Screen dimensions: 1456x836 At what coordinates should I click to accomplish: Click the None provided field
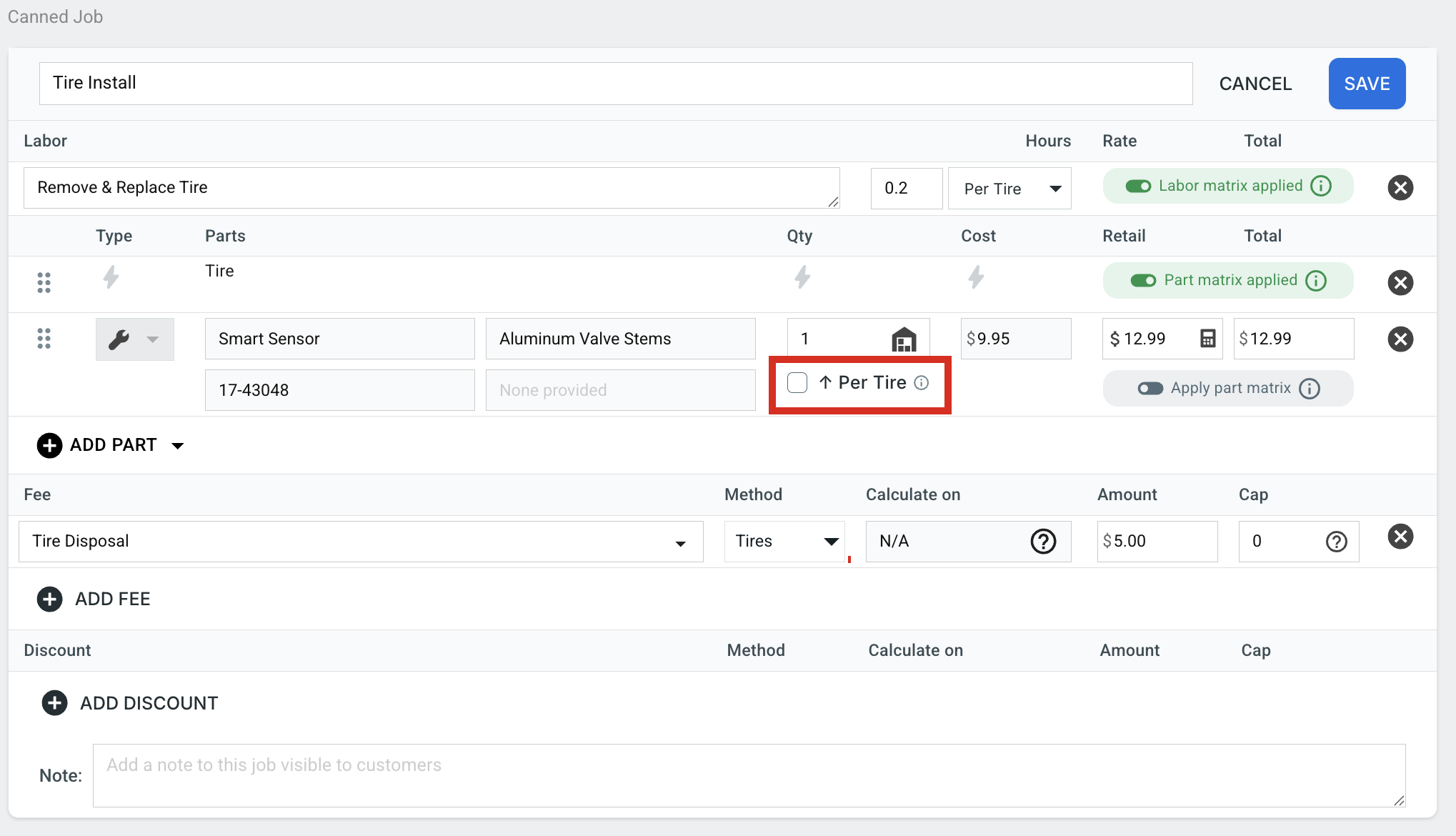pos(621,390)
